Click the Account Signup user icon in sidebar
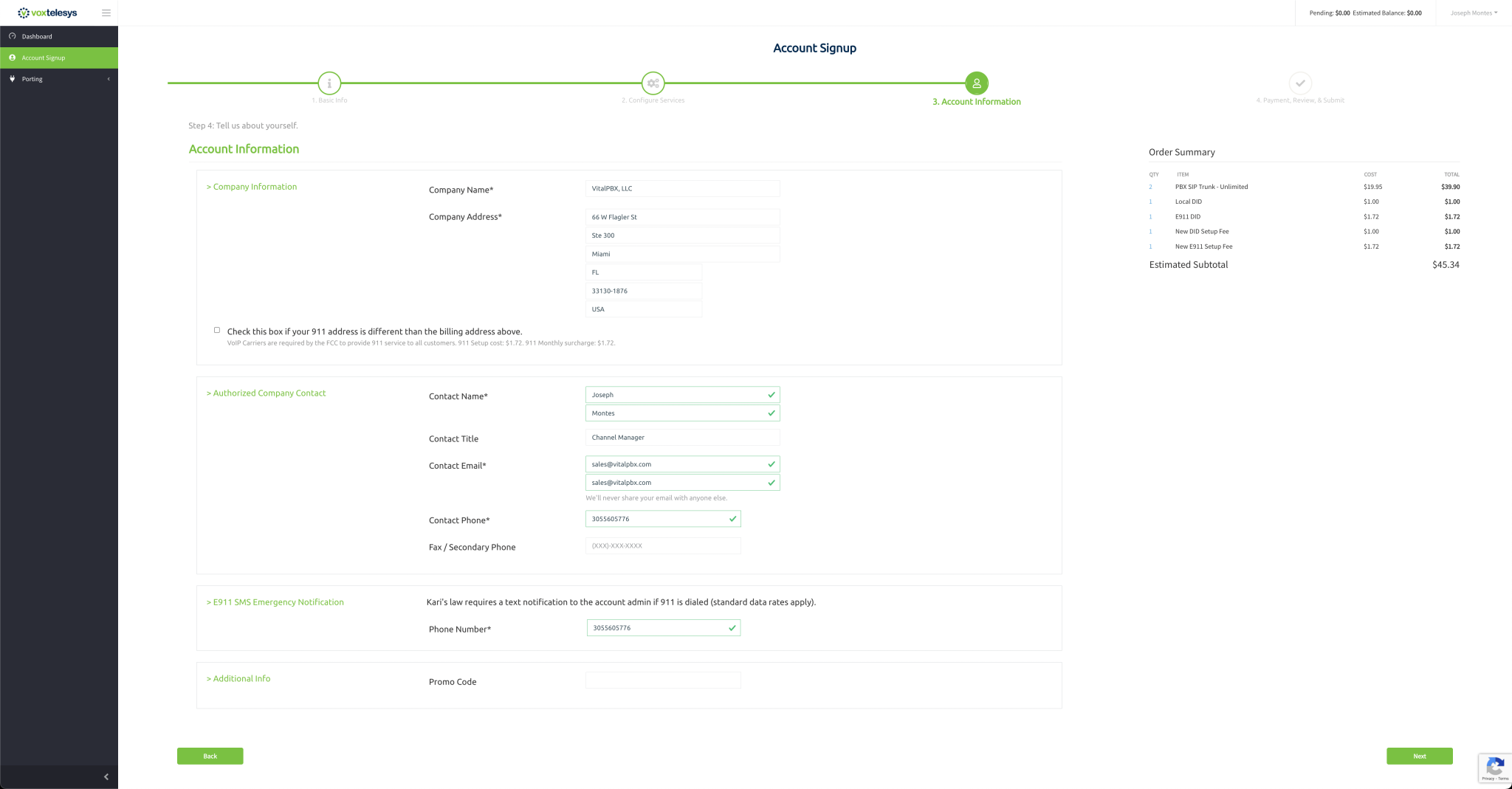Image resolution: width=1512 pixels, height=789 pixels. pyautogui.click(x=12, y=58)
